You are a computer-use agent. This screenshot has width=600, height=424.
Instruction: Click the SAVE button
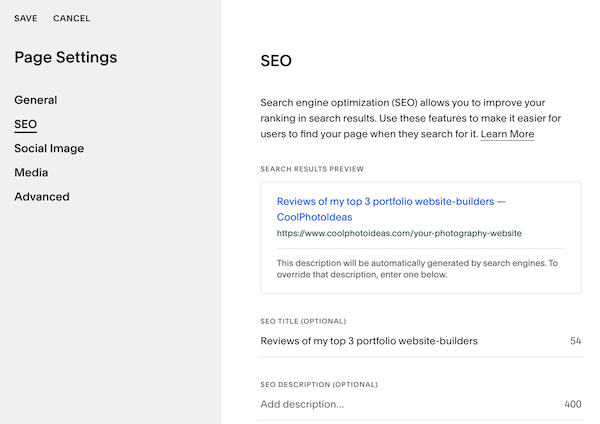coord(26,18)
